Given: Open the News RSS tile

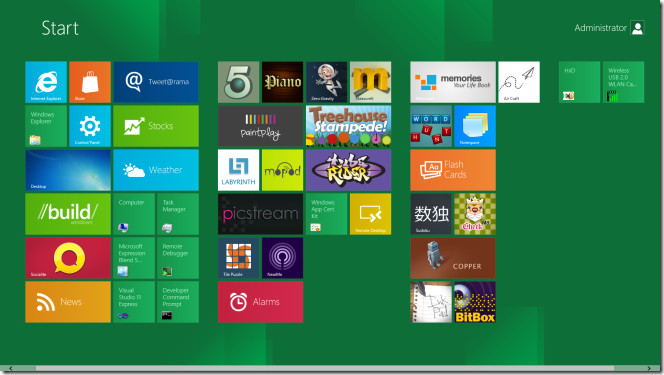Looking at the screenshot, I should (x=68, y=302).
